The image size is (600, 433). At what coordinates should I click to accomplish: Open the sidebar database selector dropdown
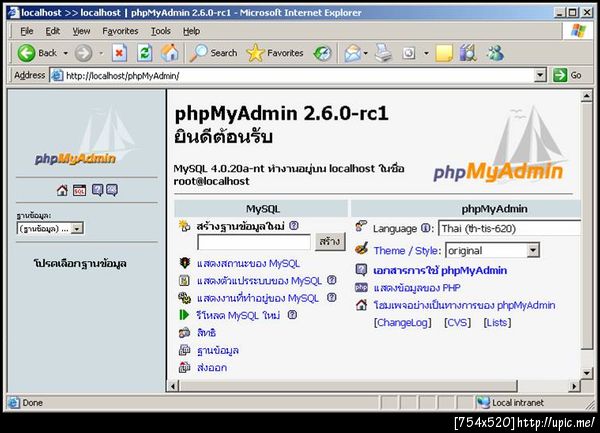[50, 229]
